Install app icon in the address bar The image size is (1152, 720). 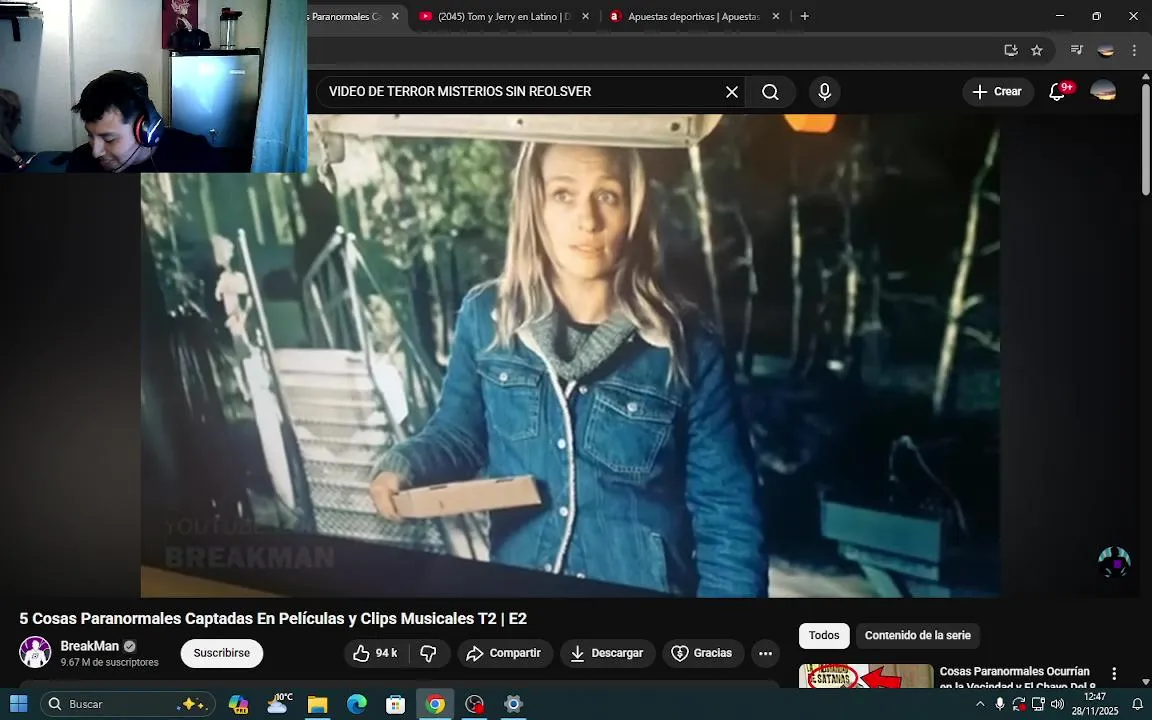(1011, 50)
